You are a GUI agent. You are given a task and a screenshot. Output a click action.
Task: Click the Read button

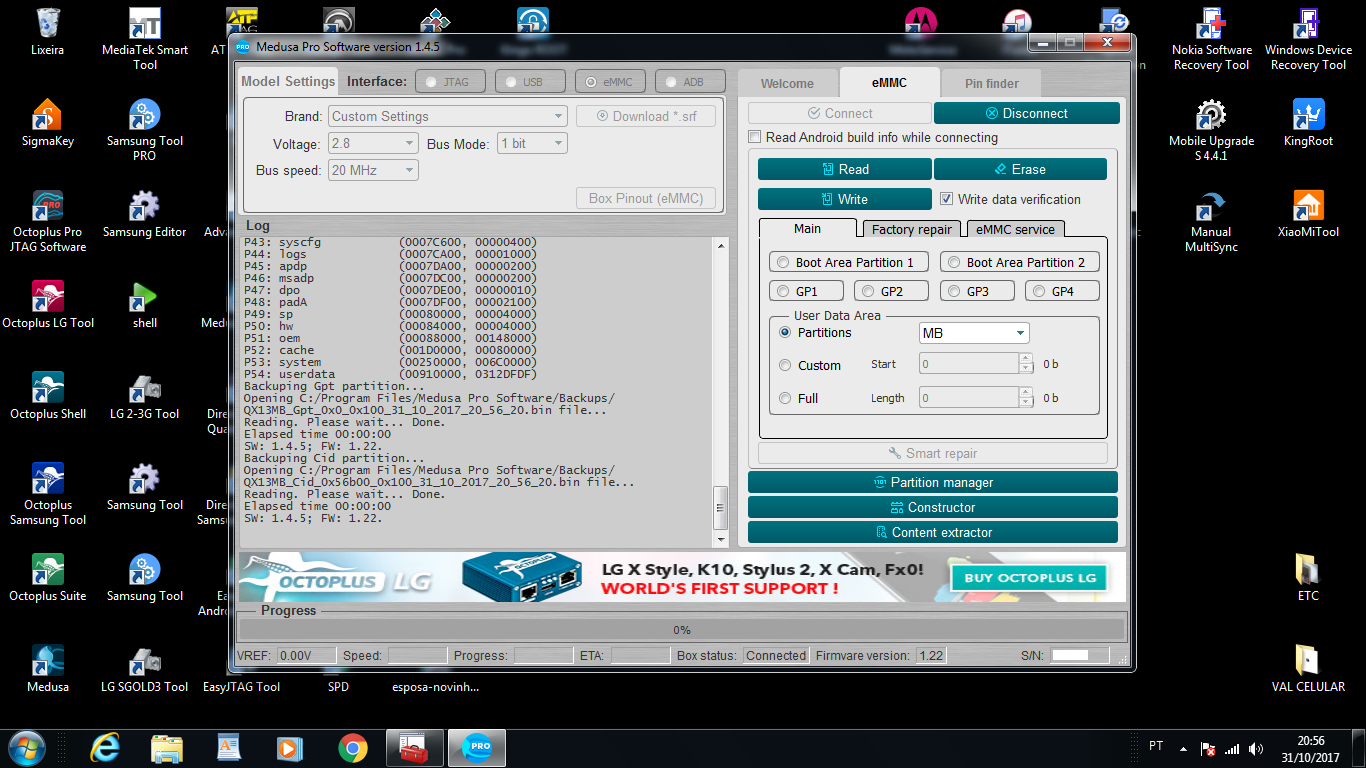[844, 169]
